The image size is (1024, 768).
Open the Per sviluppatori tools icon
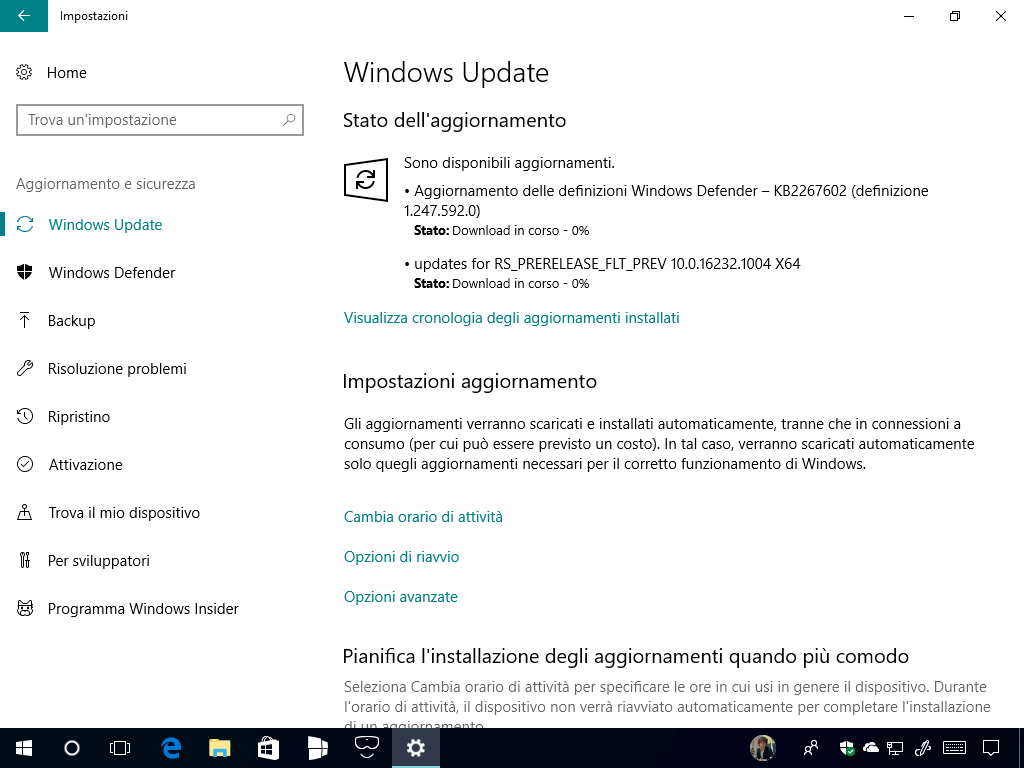point(25,560)
